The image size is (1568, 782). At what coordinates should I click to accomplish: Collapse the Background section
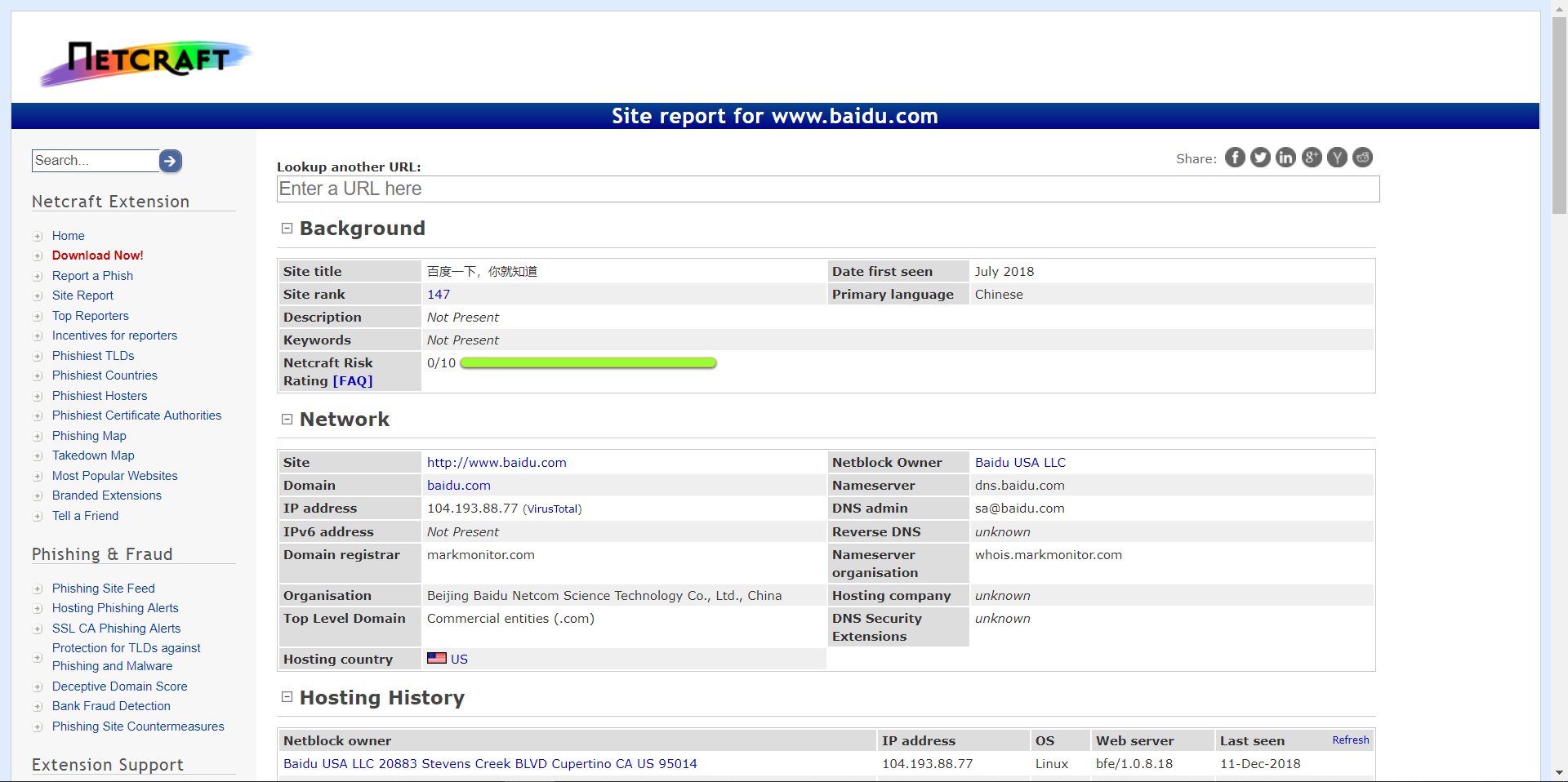(x=287, y=229)
